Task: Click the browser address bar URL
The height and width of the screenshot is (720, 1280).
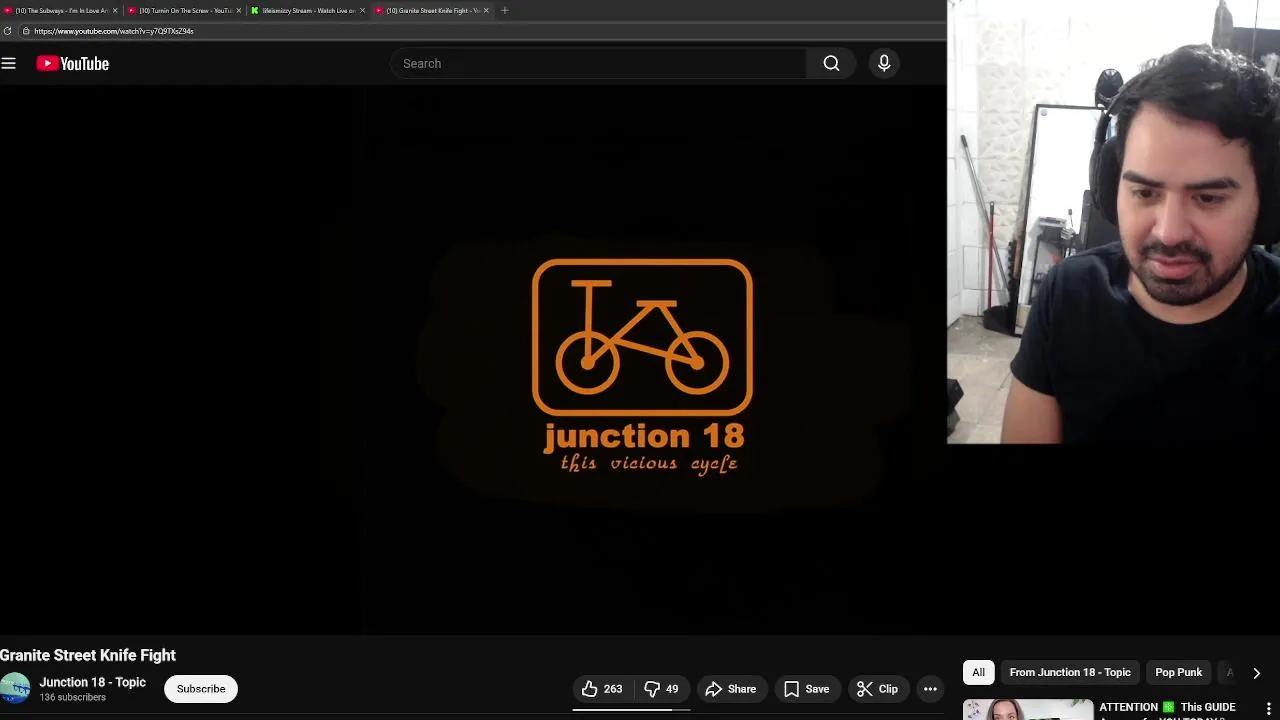Action: [x=114, y=31]
